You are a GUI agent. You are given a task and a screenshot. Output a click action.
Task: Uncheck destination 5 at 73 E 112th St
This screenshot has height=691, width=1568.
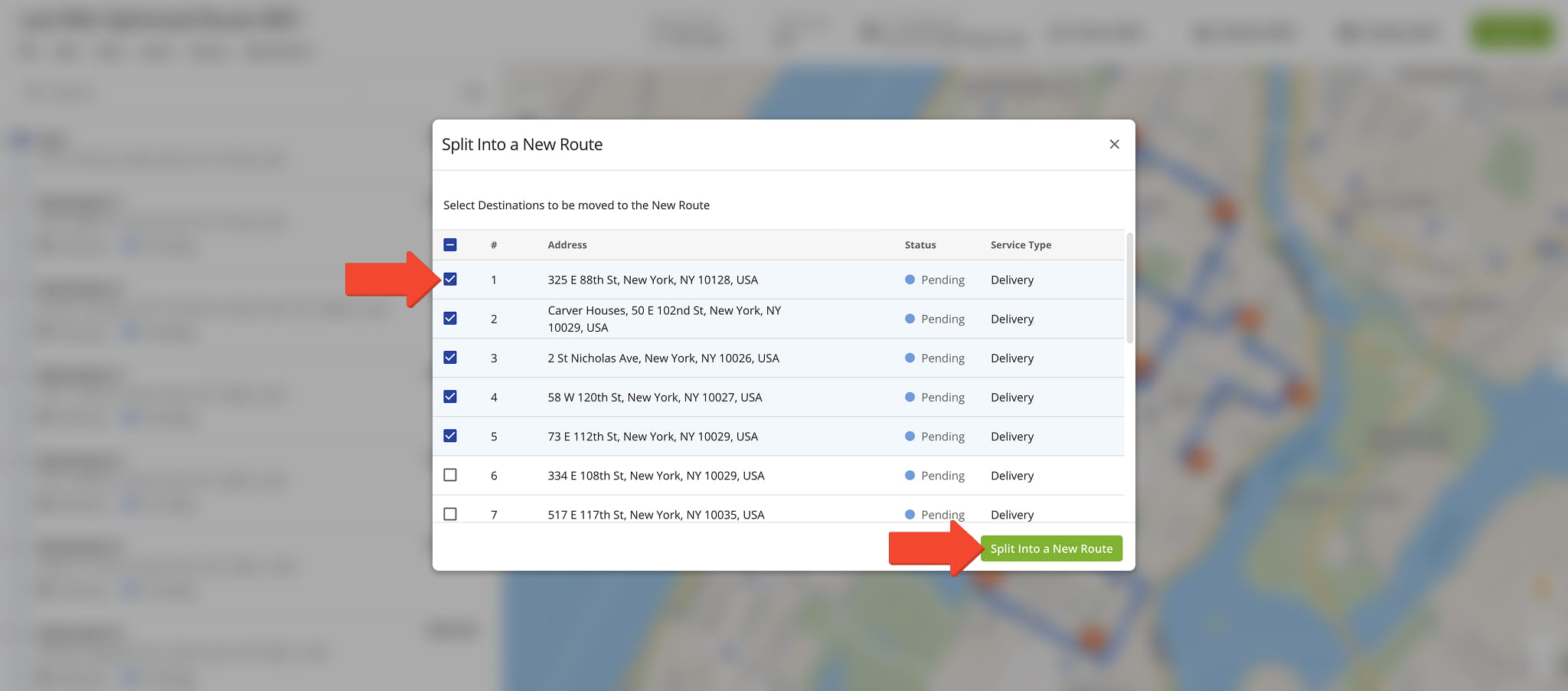coord(451,436)
